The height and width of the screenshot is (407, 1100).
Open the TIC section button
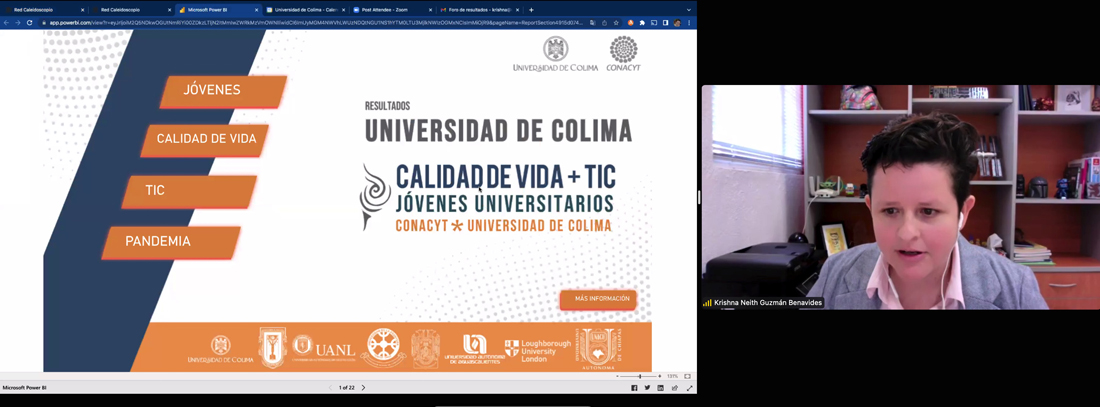(x=189, y=191)
